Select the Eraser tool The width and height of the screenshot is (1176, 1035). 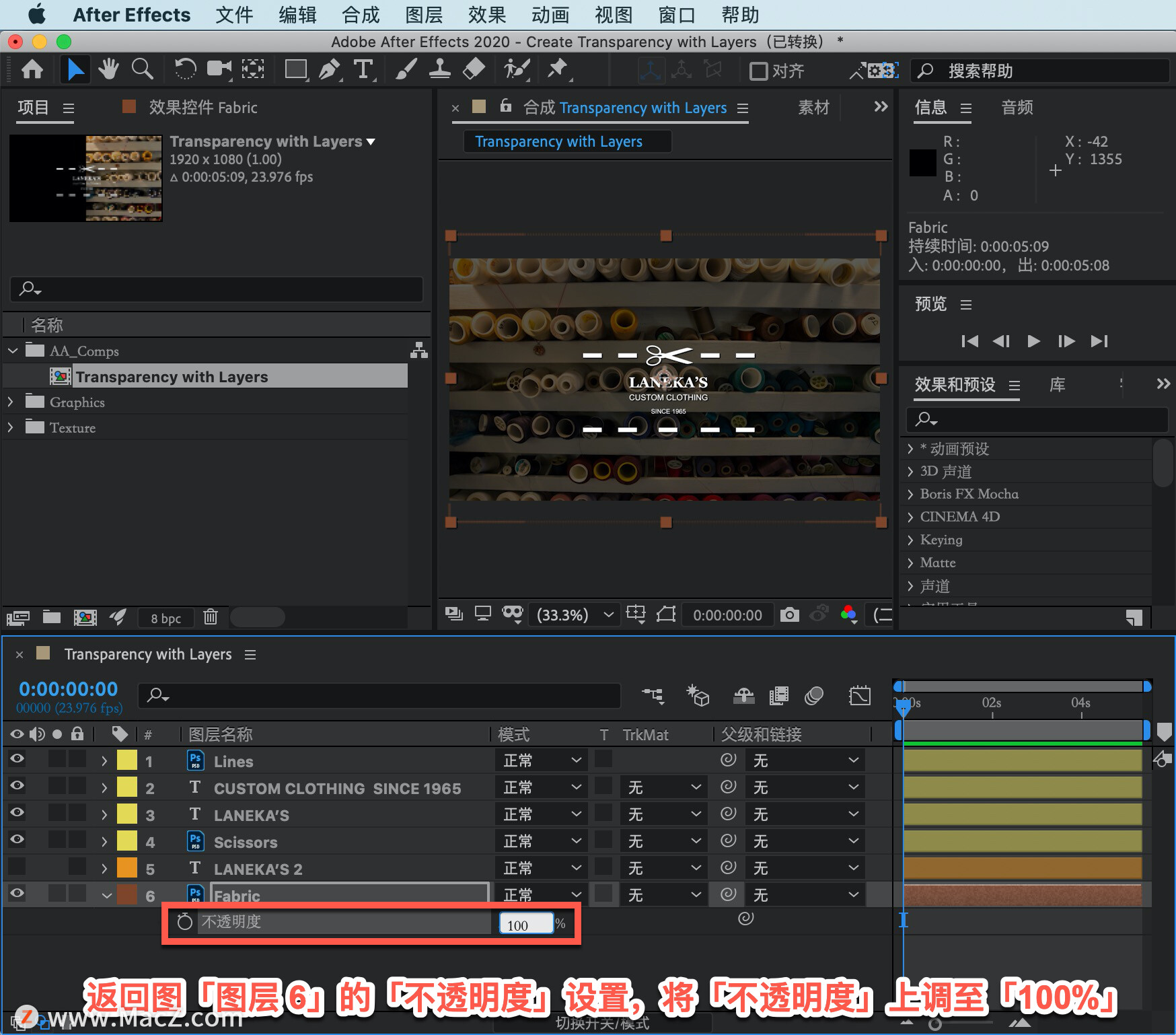[474, 69]
